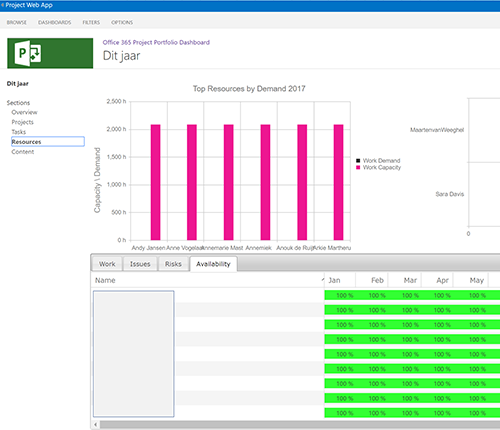
Task: Go to the Overview section
Action: (x=24, y=112)
